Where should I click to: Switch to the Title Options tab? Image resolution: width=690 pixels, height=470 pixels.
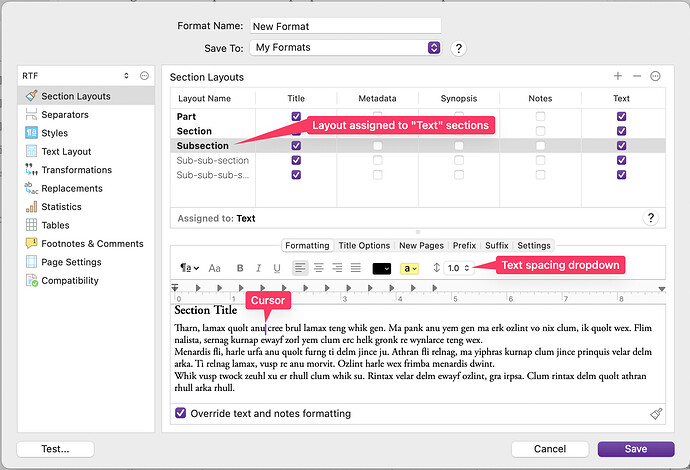tap(364, 246)
